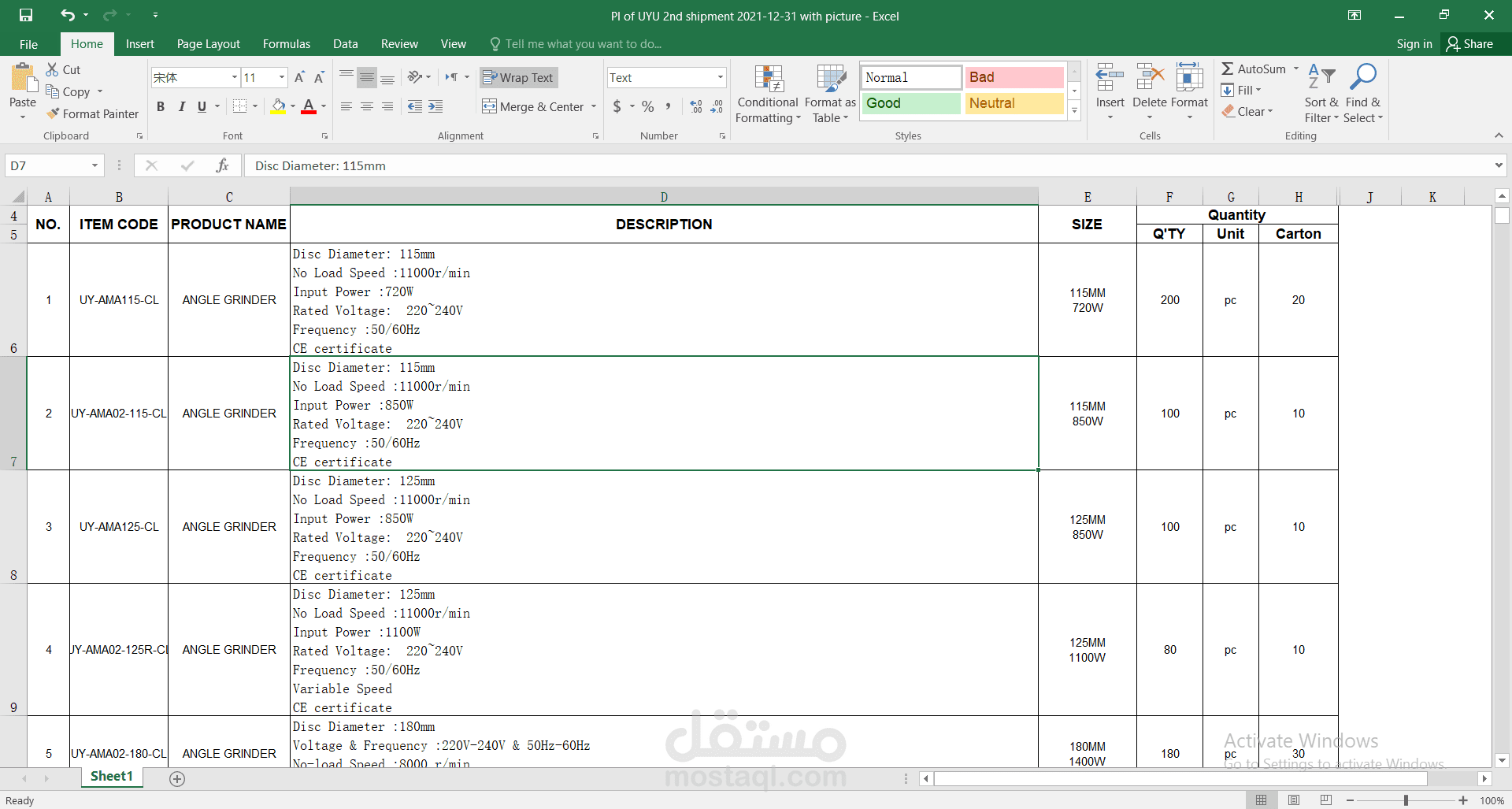Viewport: 1512px width, 809px height.
Task: Decrease font size with smaller A icon
Action: [x=319, y=77]
